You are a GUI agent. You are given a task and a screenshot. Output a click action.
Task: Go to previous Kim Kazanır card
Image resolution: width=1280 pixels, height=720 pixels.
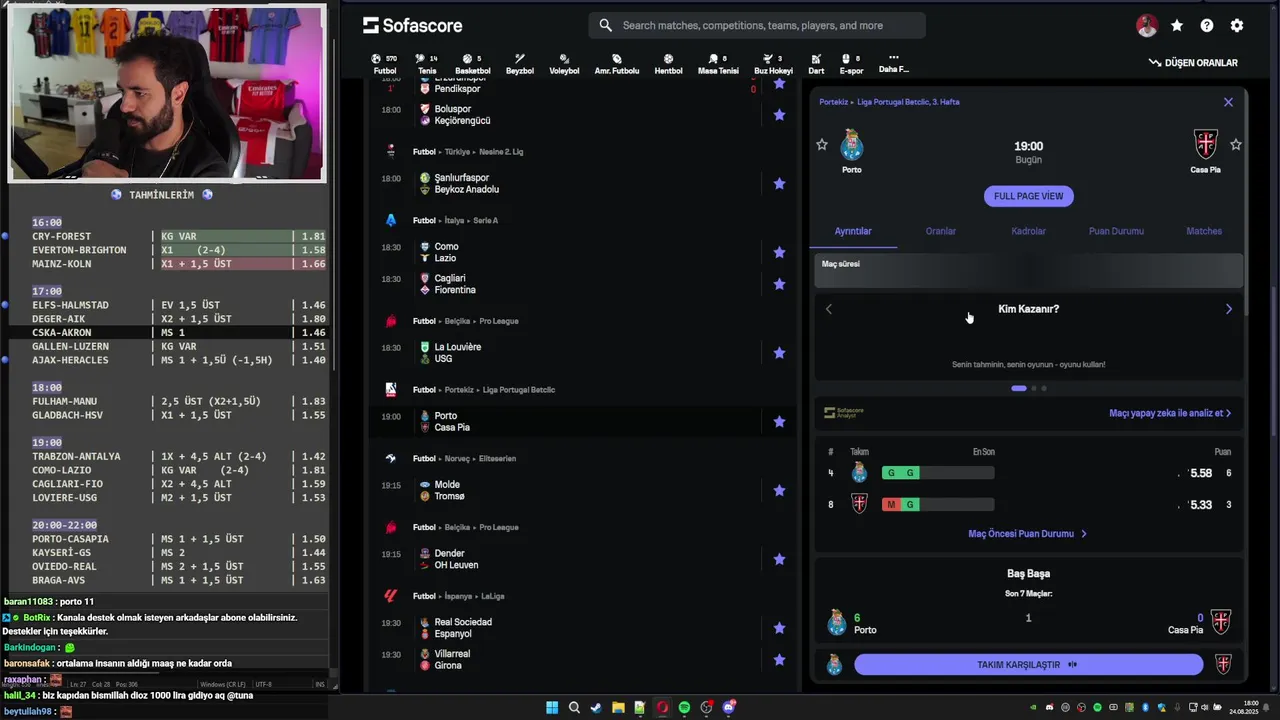tap(828, 309)
